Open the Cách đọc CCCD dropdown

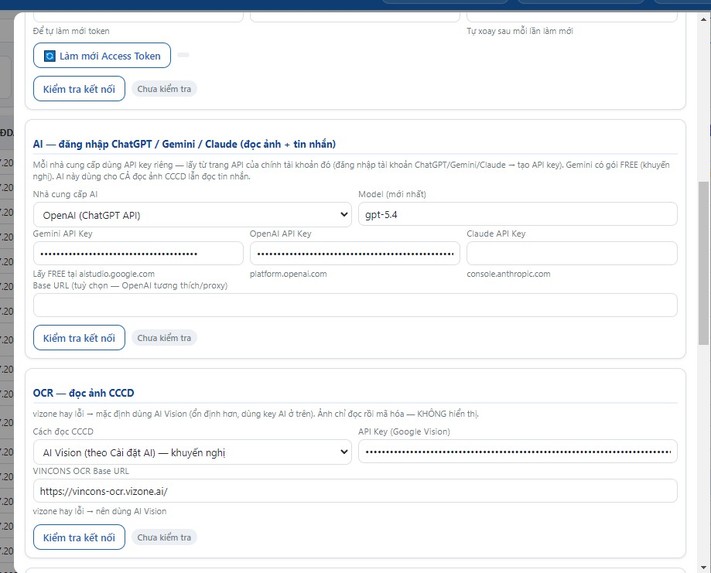(x=192, y=452)
